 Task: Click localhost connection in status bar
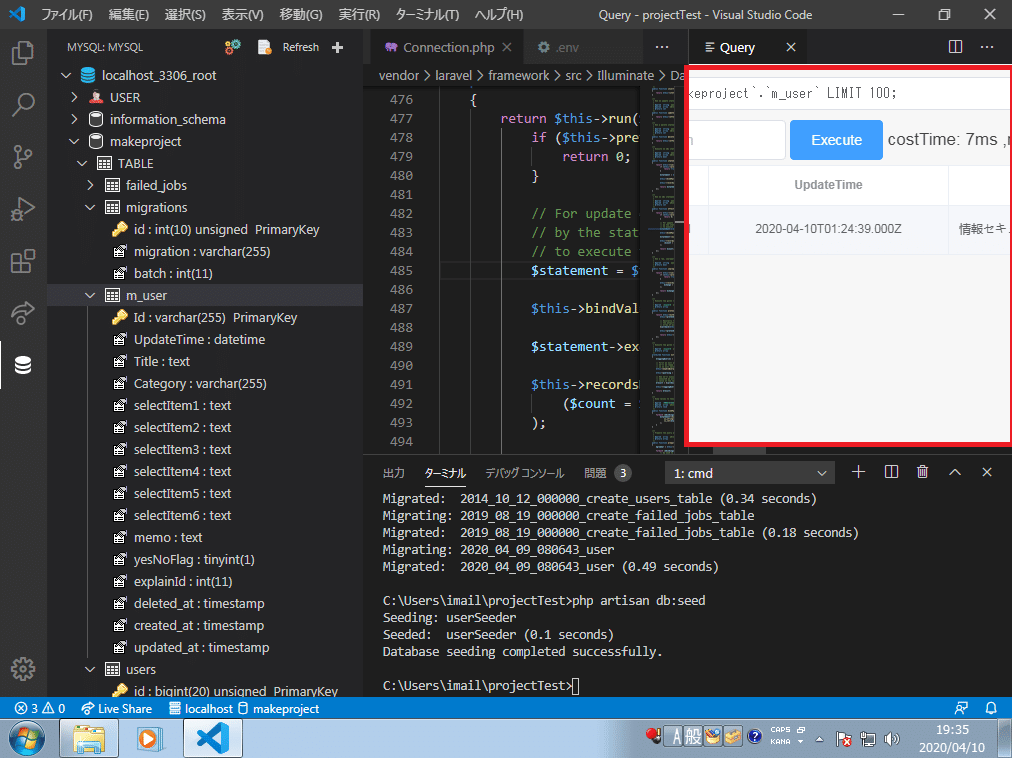pos(201,708)
